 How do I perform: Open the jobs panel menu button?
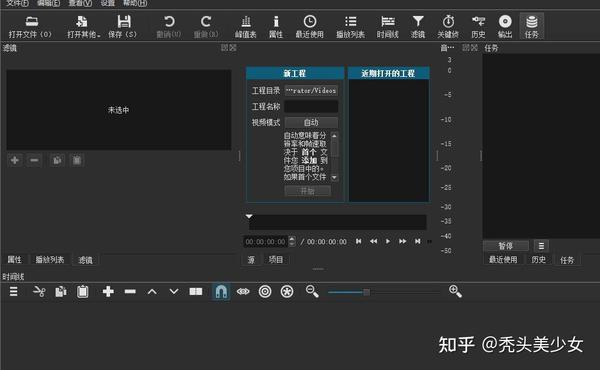tap(541, 246)
